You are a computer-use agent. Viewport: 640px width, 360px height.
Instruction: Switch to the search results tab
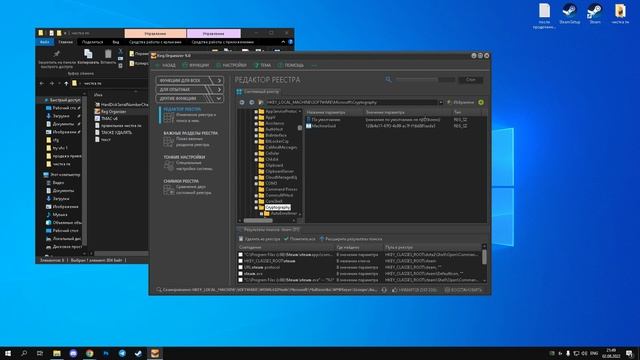click(269, 229)
